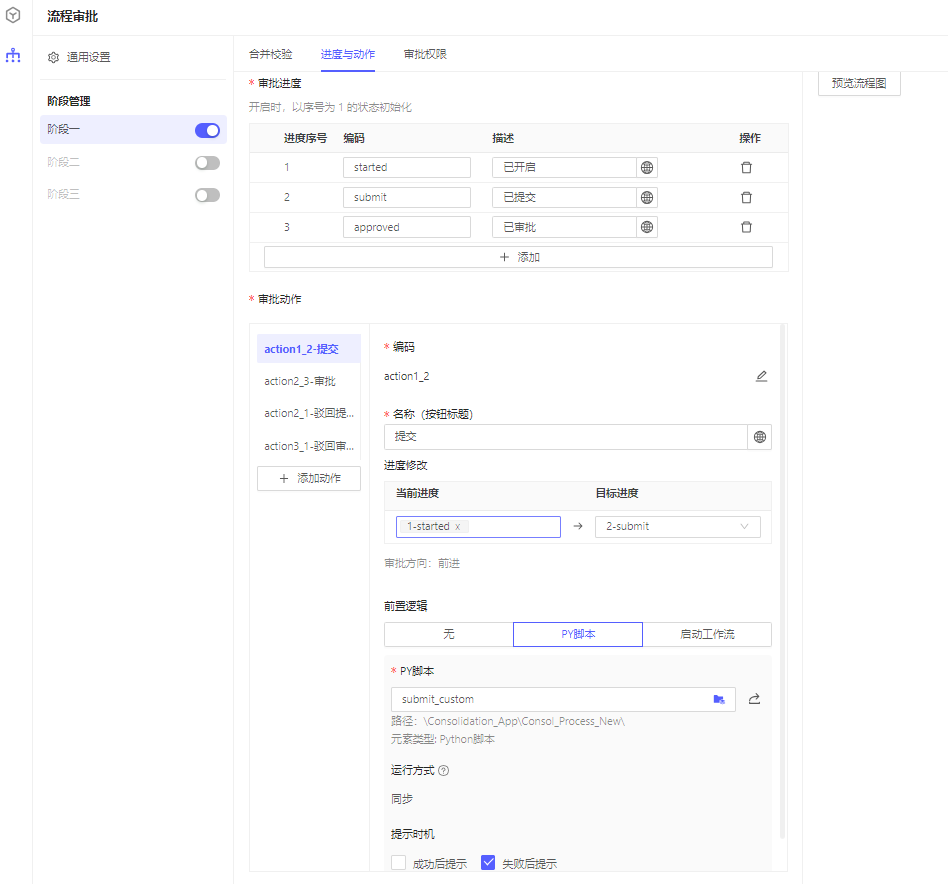Delete the approved progress row
Screen dimensions: 948x884
coord(746,228)
